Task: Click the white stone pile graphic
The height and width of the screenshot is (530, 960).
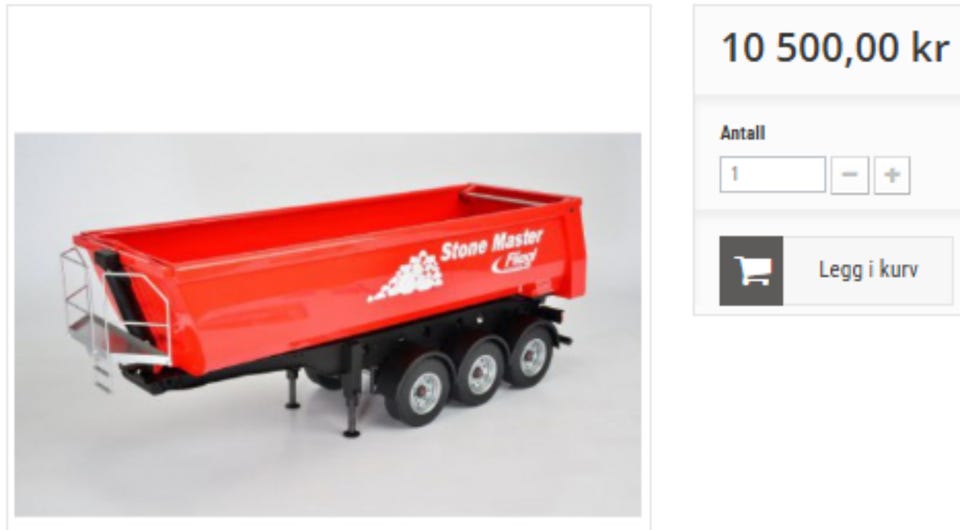Action: tap(406, 277)
